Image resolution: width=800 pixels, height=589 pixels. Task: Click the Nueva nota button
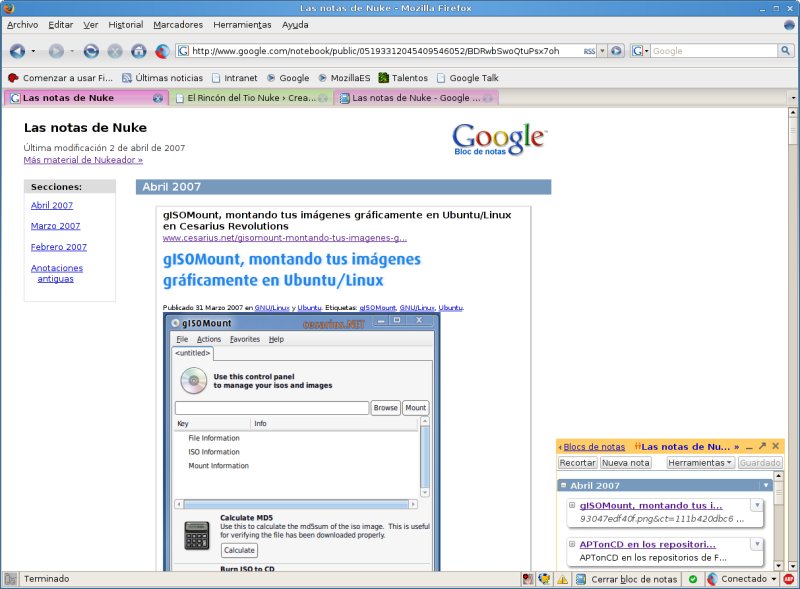click(x=626, y=463)
